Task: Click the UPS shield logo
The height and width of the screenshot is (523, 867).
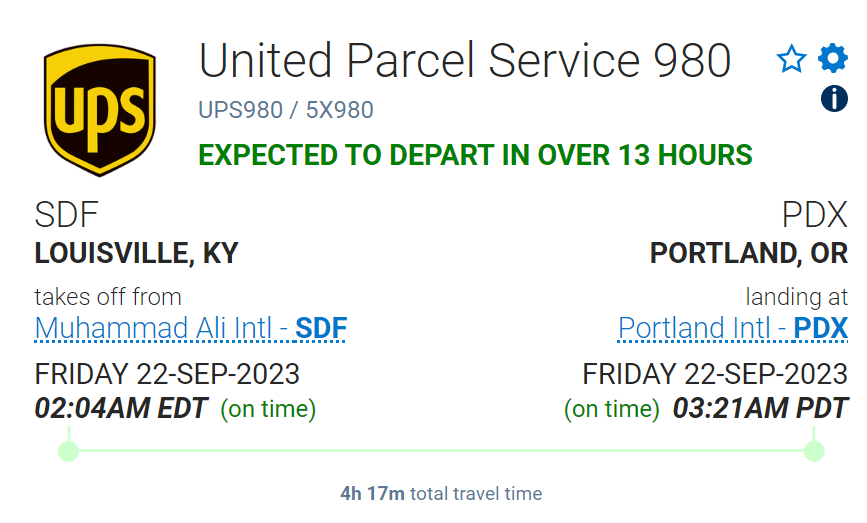Action: pyautogui.click(x=99, y=110)
